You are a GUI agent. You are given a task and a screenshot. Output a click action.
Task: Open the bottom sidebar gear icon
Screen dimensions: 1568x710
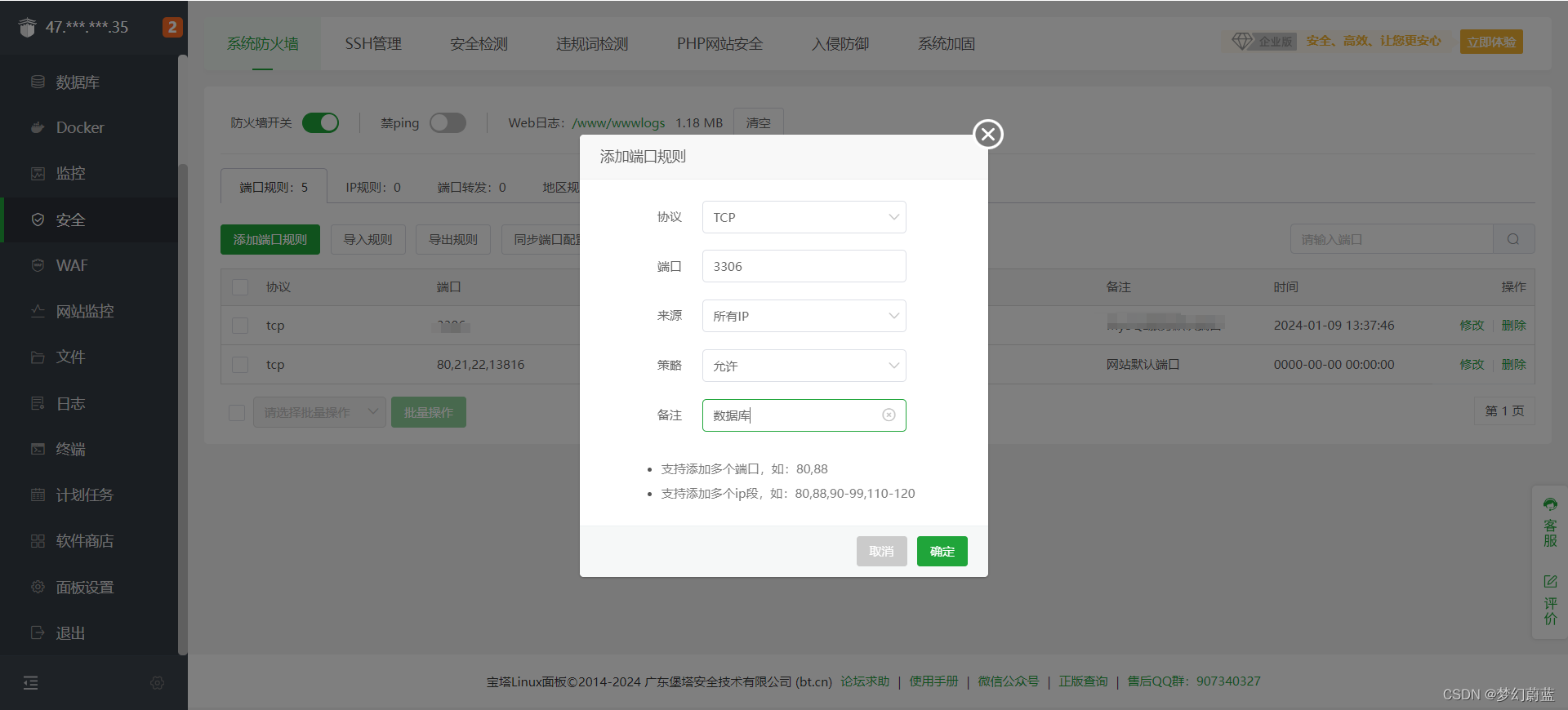click(x=158, y=682)
